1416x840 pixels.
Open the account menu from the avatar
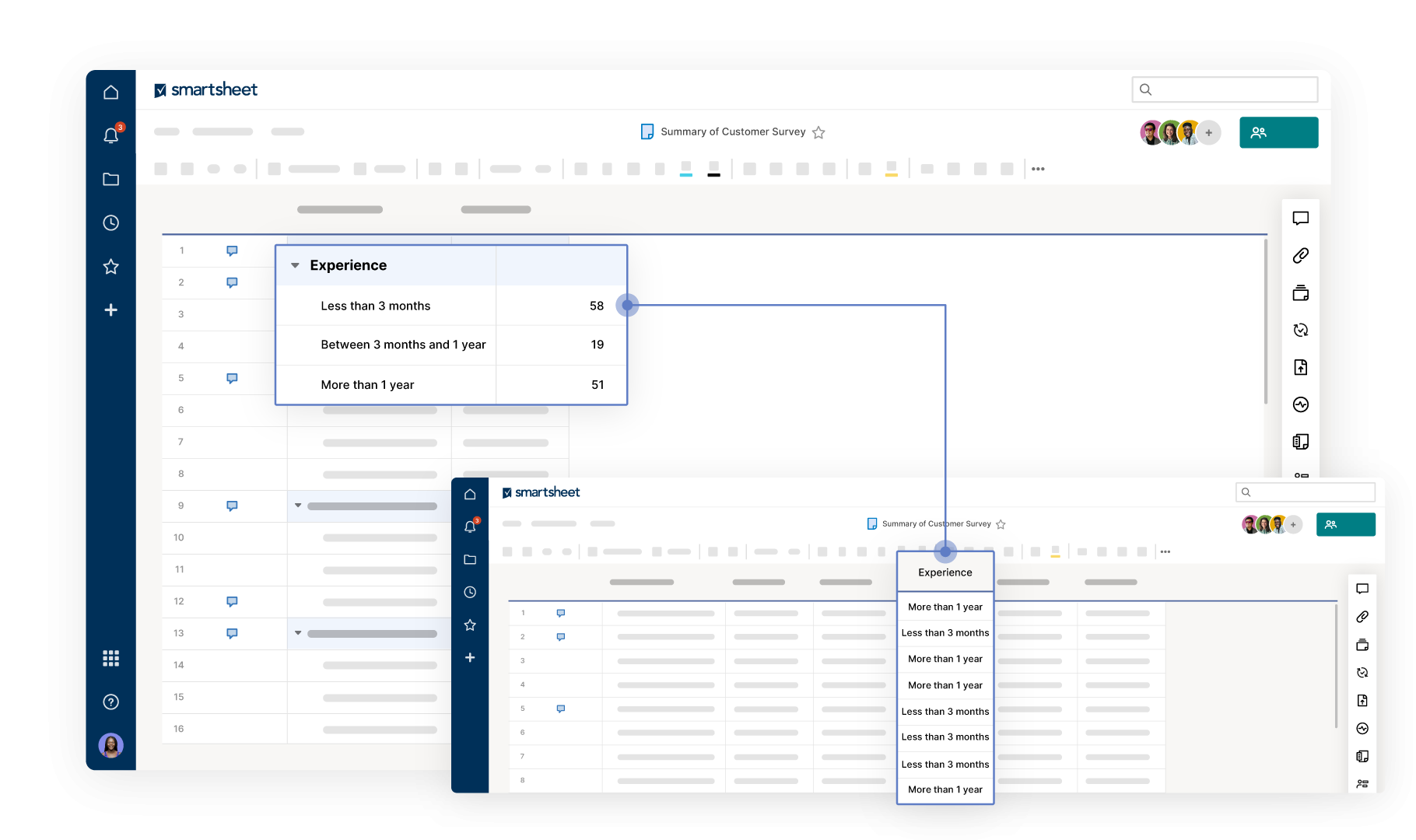tap(111, 746)
